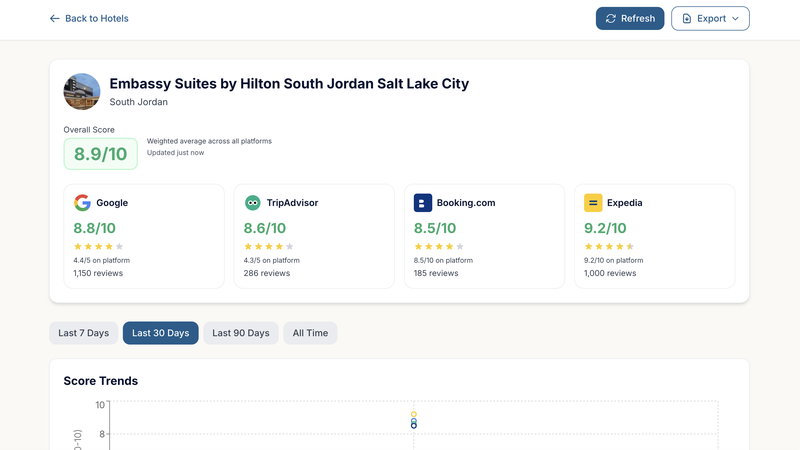Viewport: 800px width, 450px height.
Task: Open the Export dropdown
Action: (710, 18)
